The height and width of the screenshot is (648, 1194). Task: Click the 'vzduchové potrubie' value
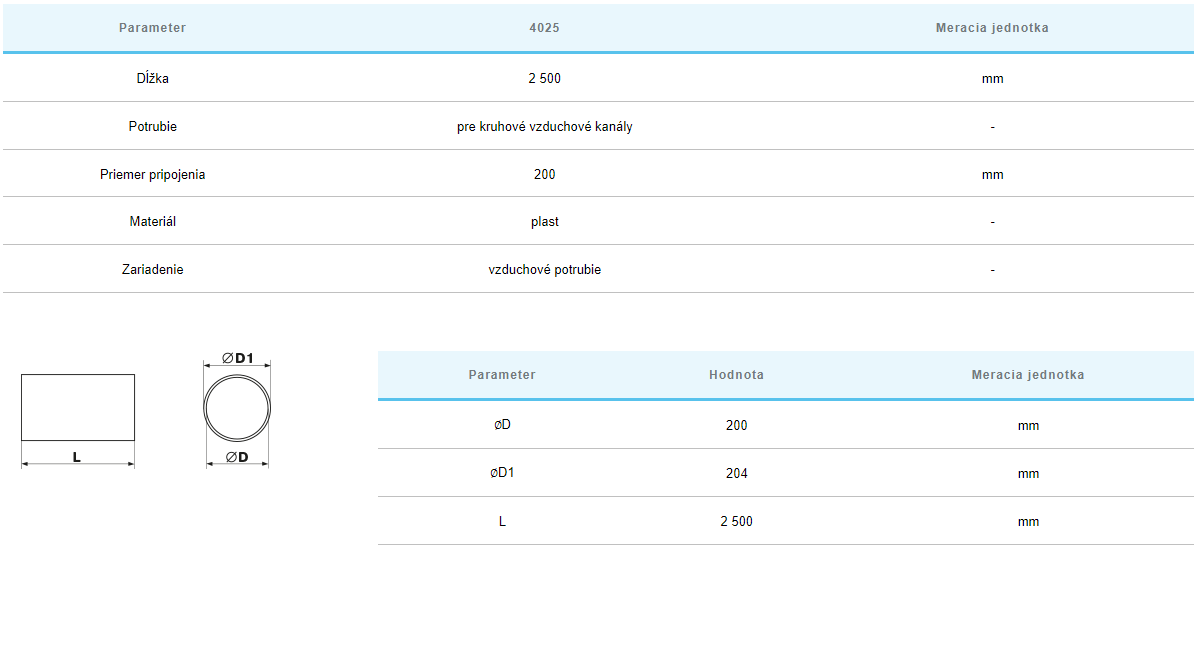coord(544,269)
